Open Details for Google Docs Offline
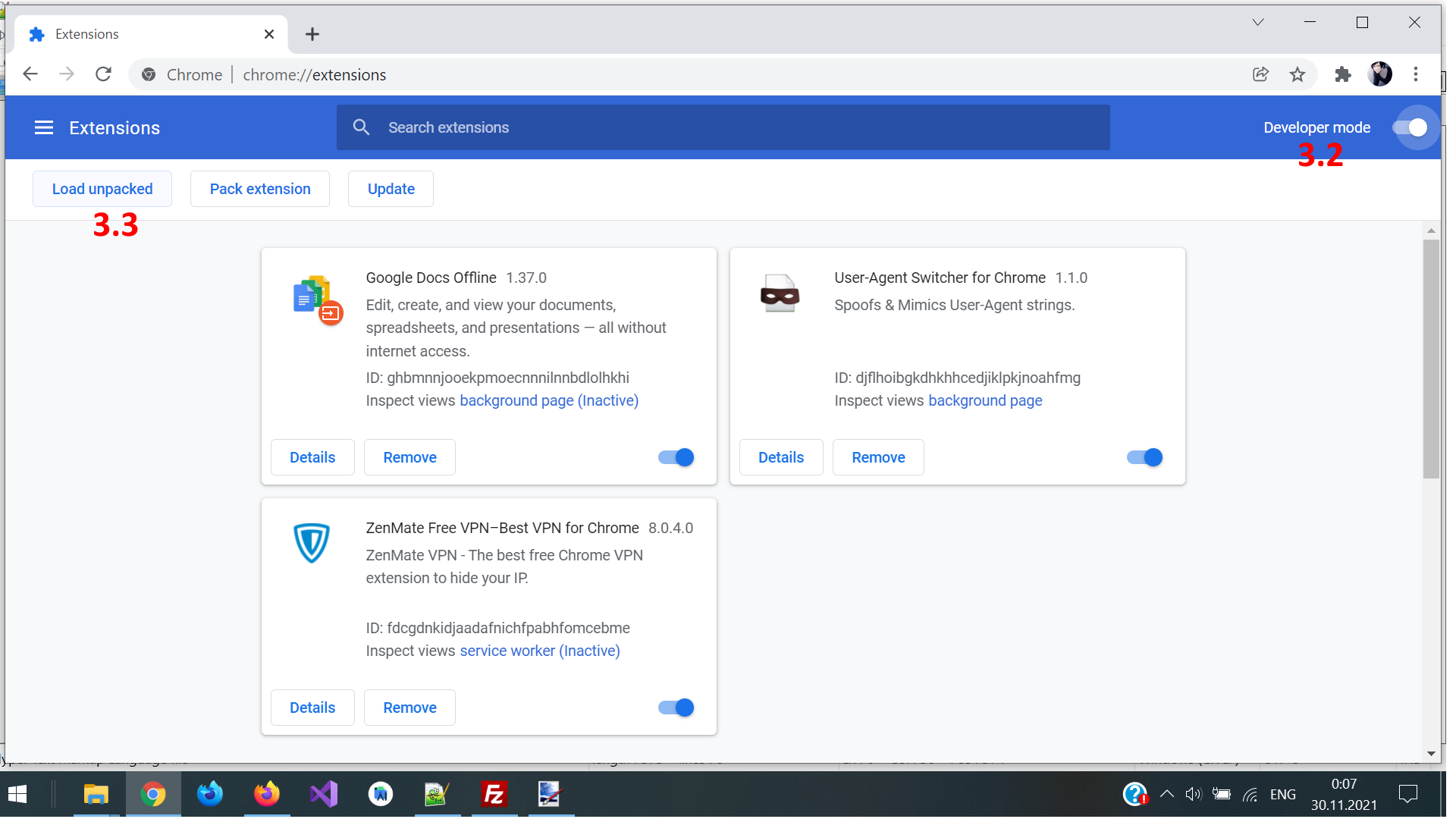Viewport: 1456px width, 819px height. 312,457
